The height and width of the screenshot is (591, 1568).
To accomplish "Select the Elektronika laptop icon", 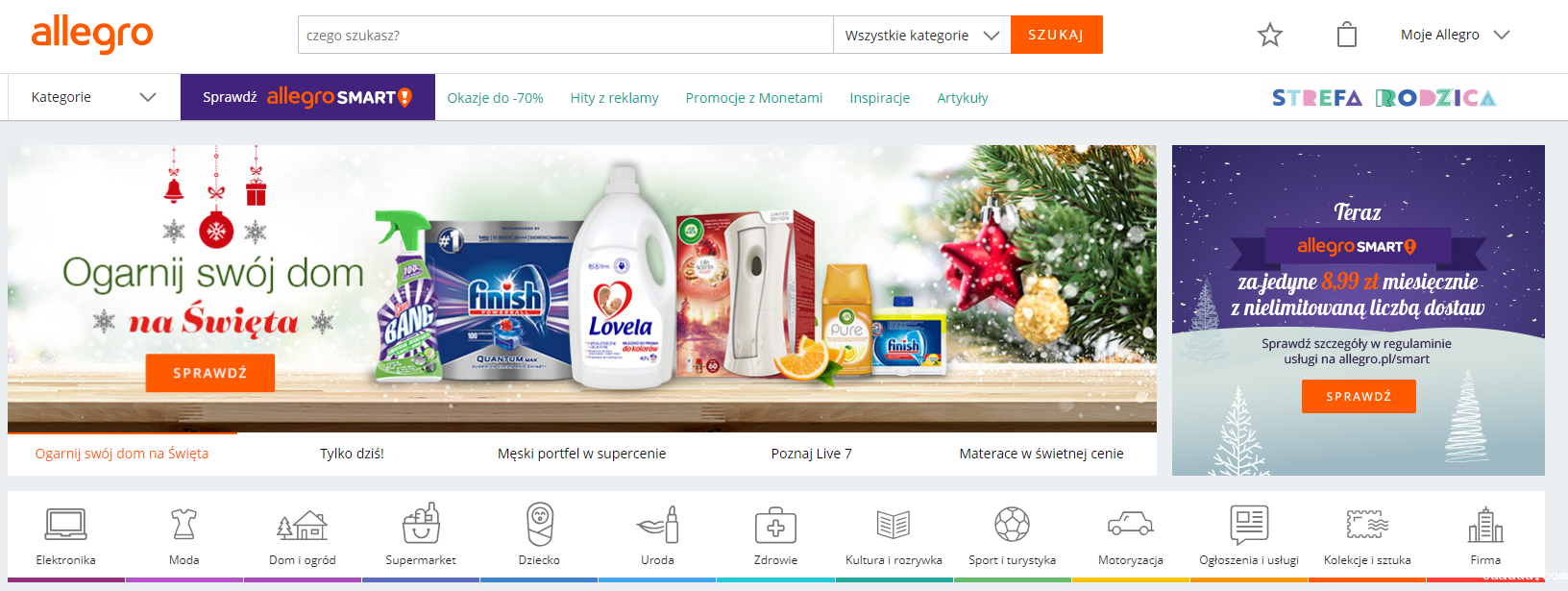I will pos(66,525).
